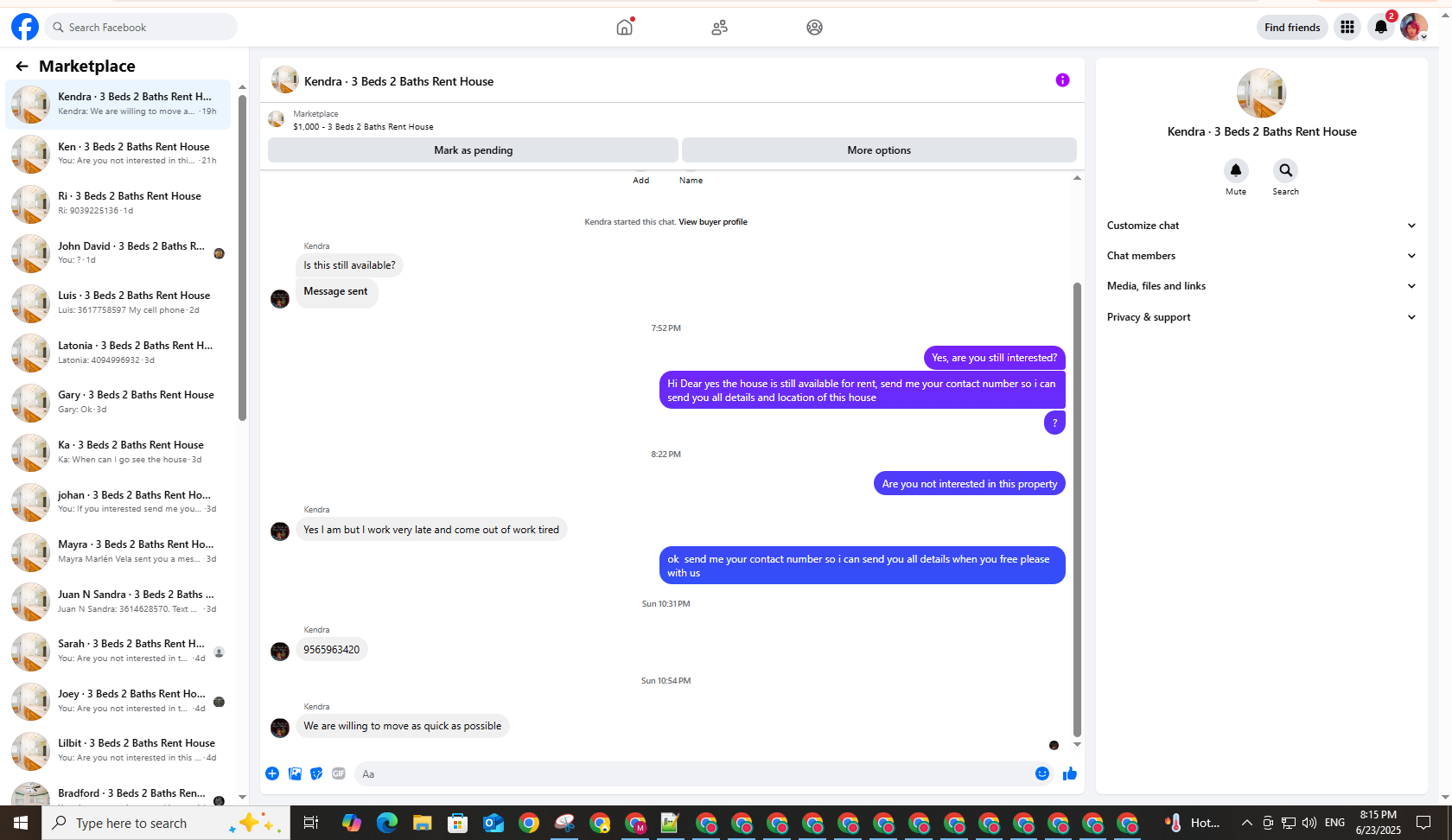The width and height of the screenshot is (1452, 840).
Task: Focus the Aa message input box
Action: (x=691, y=774)
